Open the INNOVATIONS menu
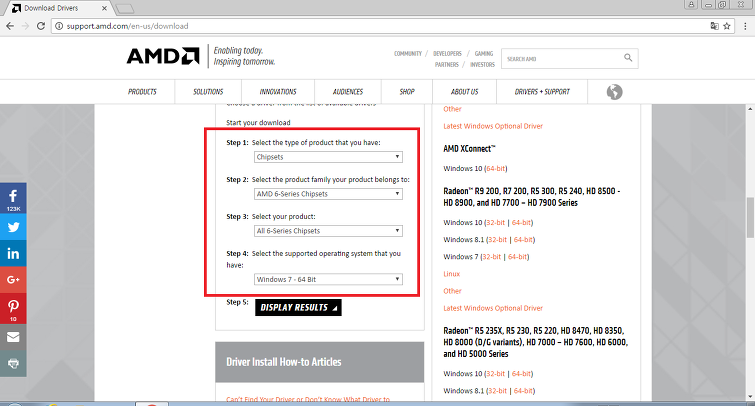Image resolution: width=755 pixels, height=406 pixels. point(278,92)
